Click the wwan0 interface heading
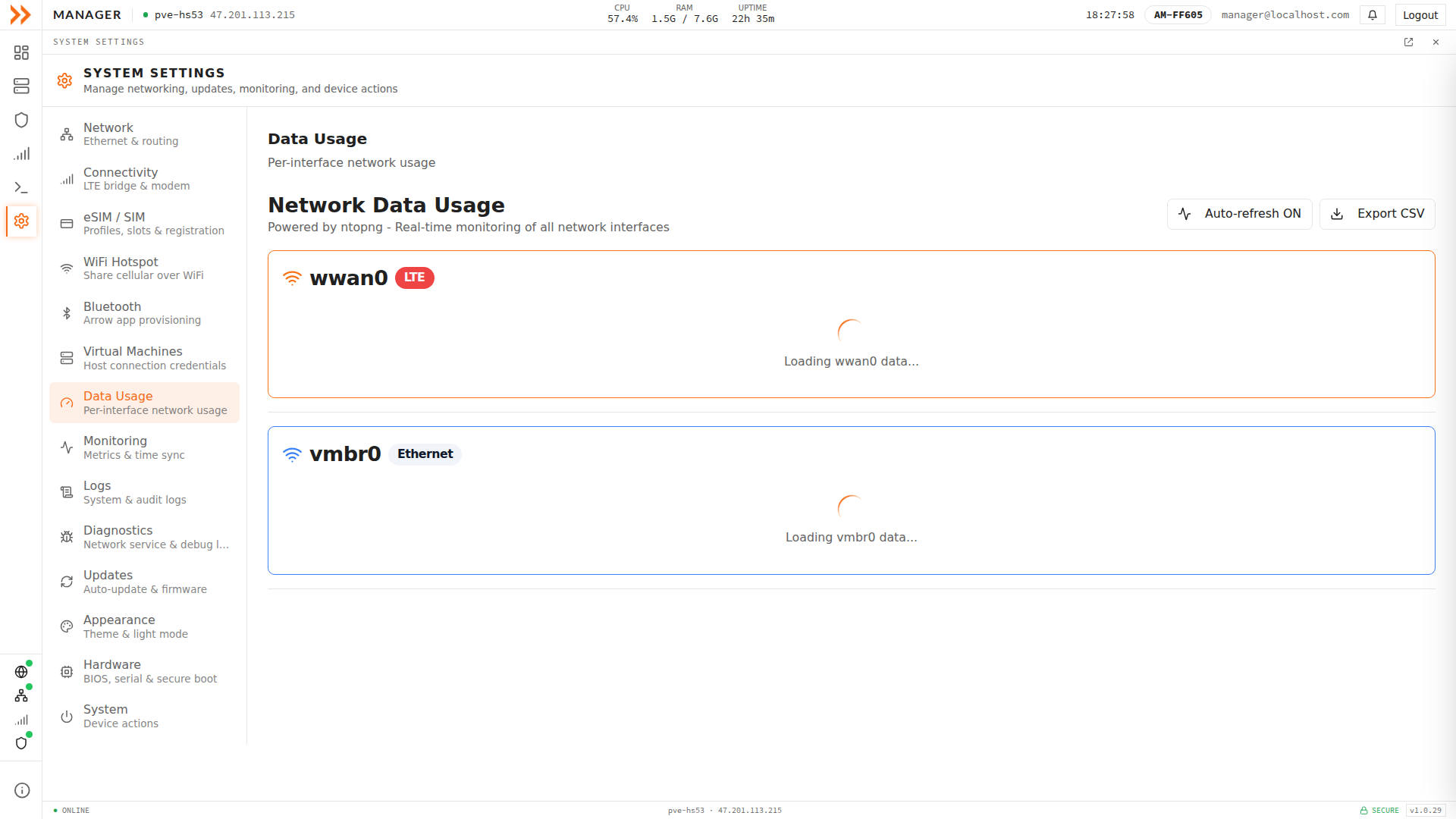Viewport: 1456px width, 819px height. click(349, 278)
